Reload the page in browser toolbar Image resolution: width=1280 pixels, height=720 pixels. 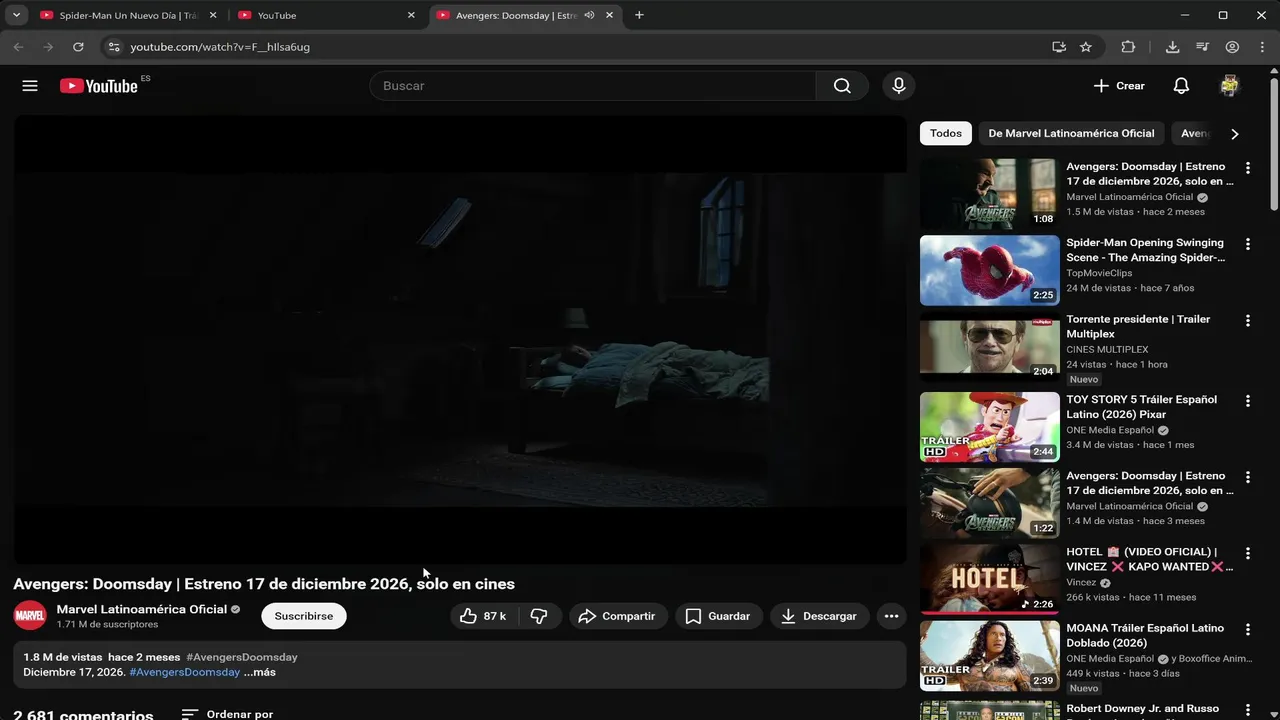(78, 47)
